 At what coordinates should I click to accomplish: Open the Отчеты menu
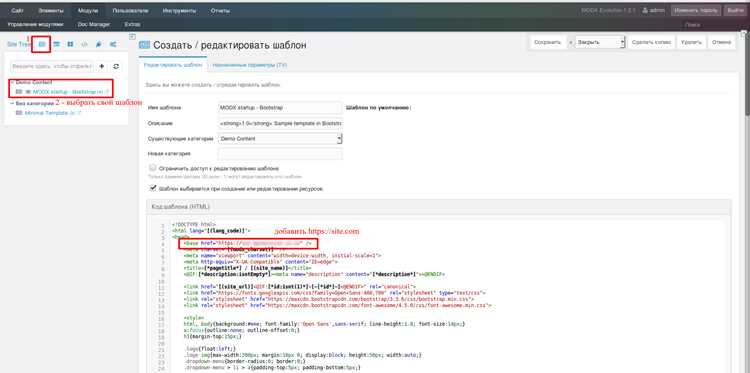click(x=220, y=10)
